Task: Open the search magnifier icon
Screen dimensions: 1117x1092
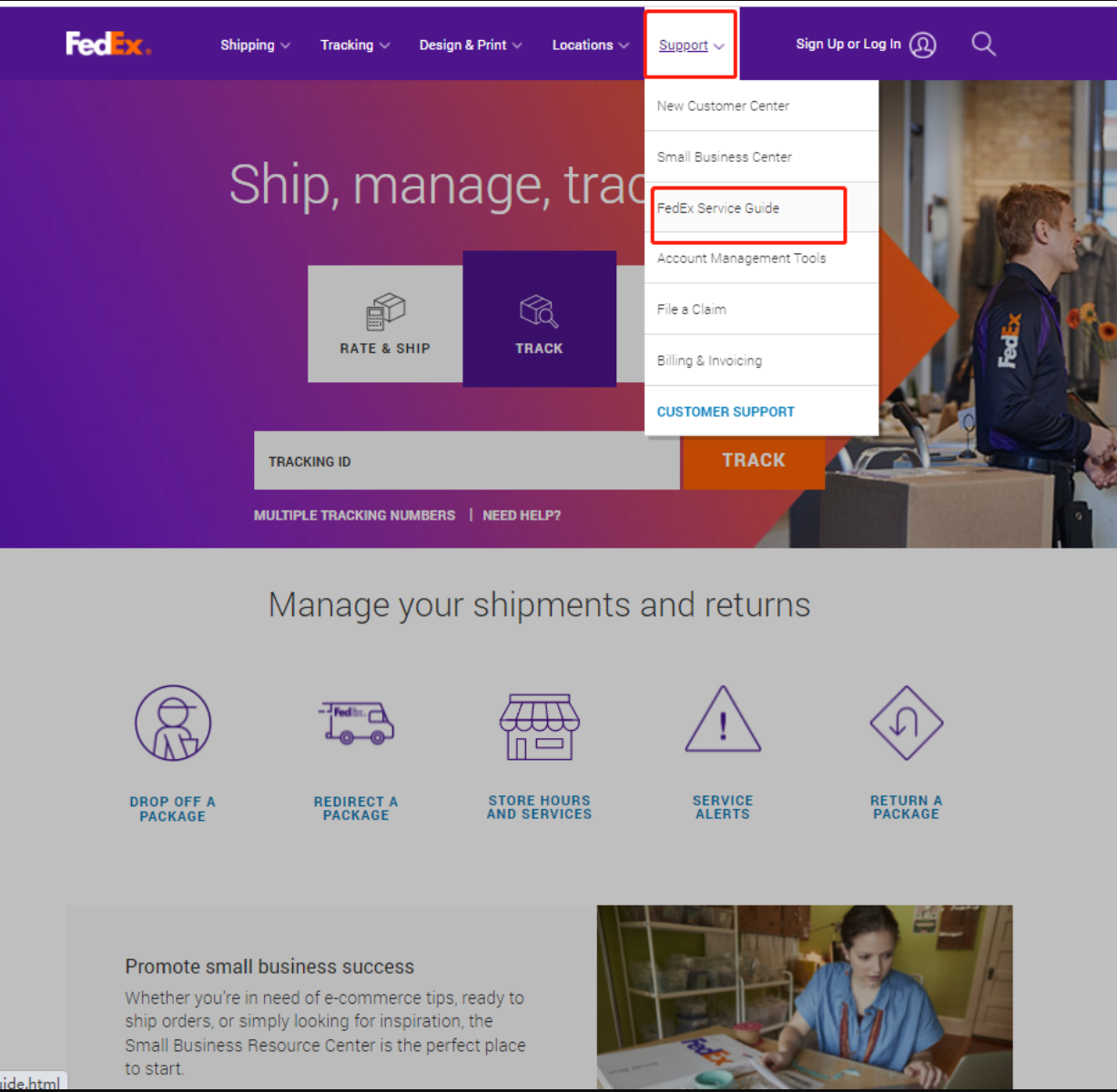Action: [x=983, y=44]
